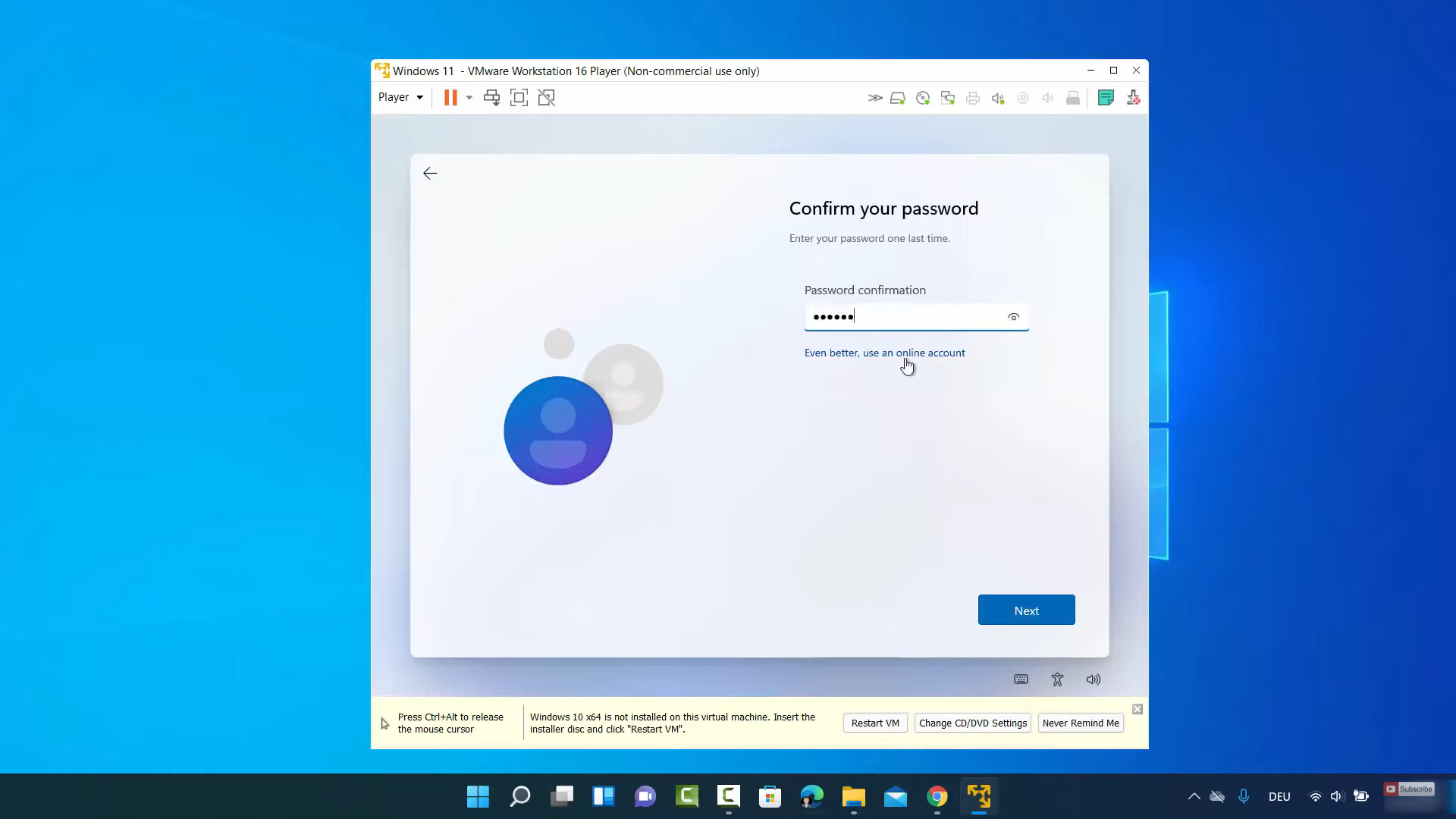Pause the virtual machine

point(450,98)
